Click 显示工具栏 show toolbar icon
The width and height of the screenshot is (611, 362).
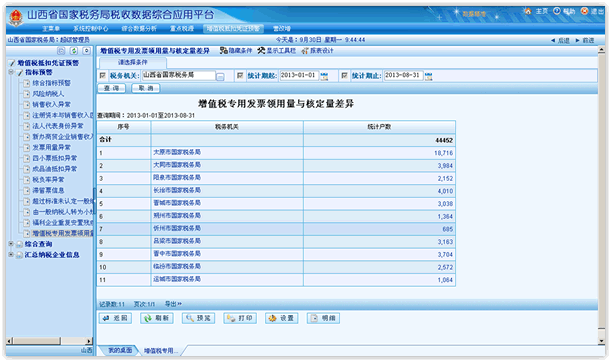261,51
